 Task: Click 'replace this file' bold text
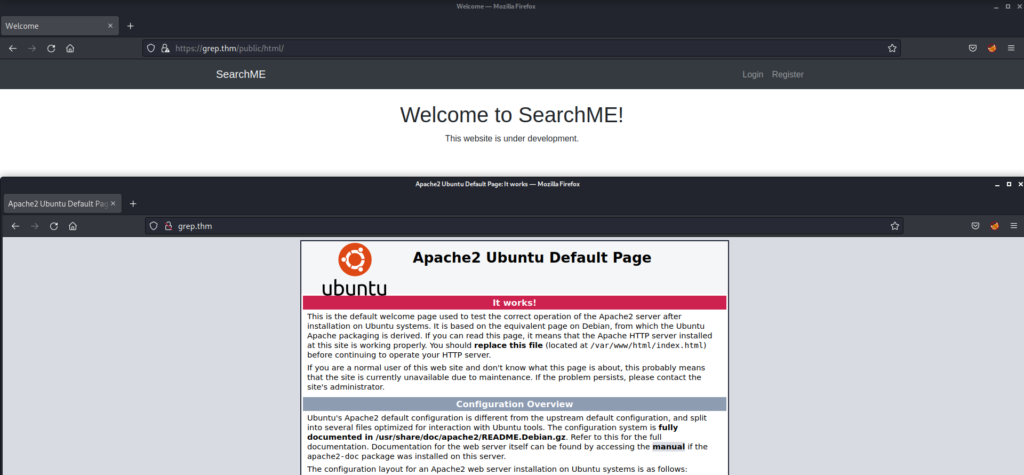coord(509,345)
